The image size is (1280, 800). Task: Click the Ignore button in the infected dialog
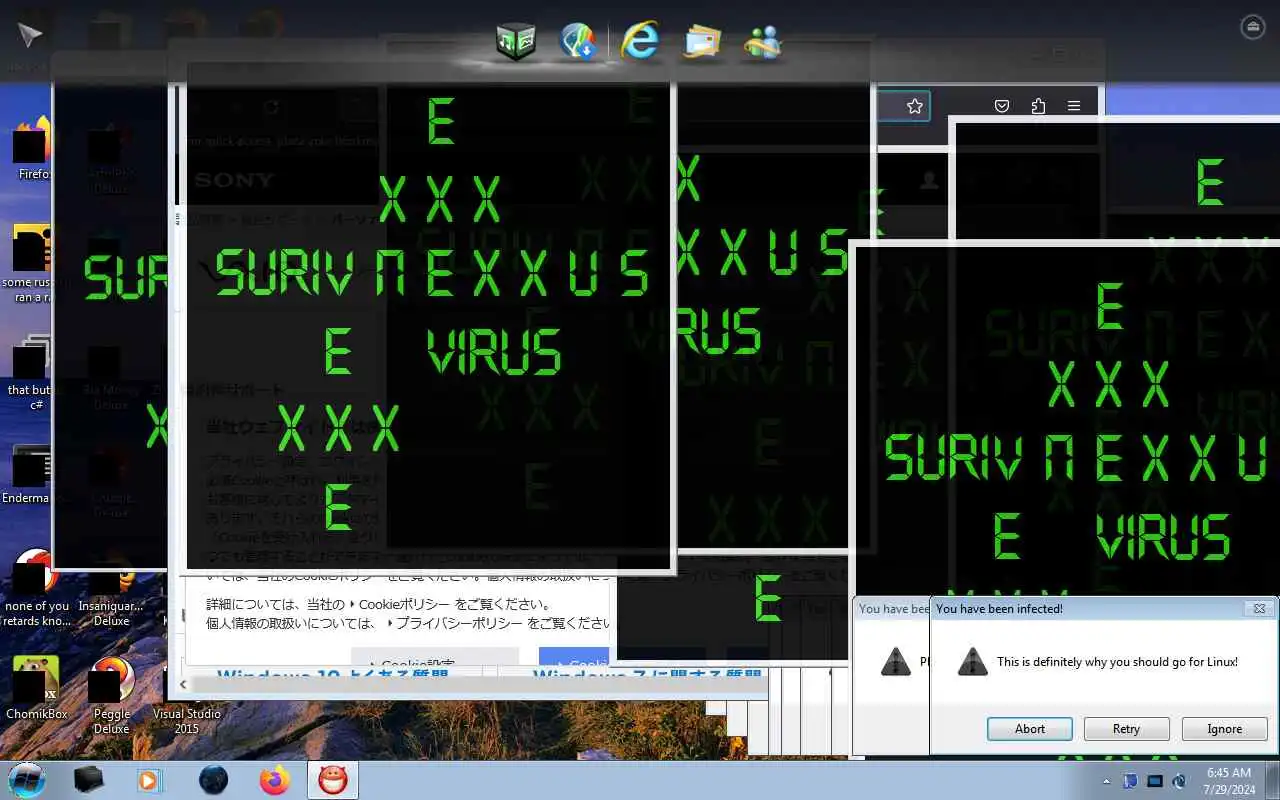pyautogui.click(x=1224, y=729)
